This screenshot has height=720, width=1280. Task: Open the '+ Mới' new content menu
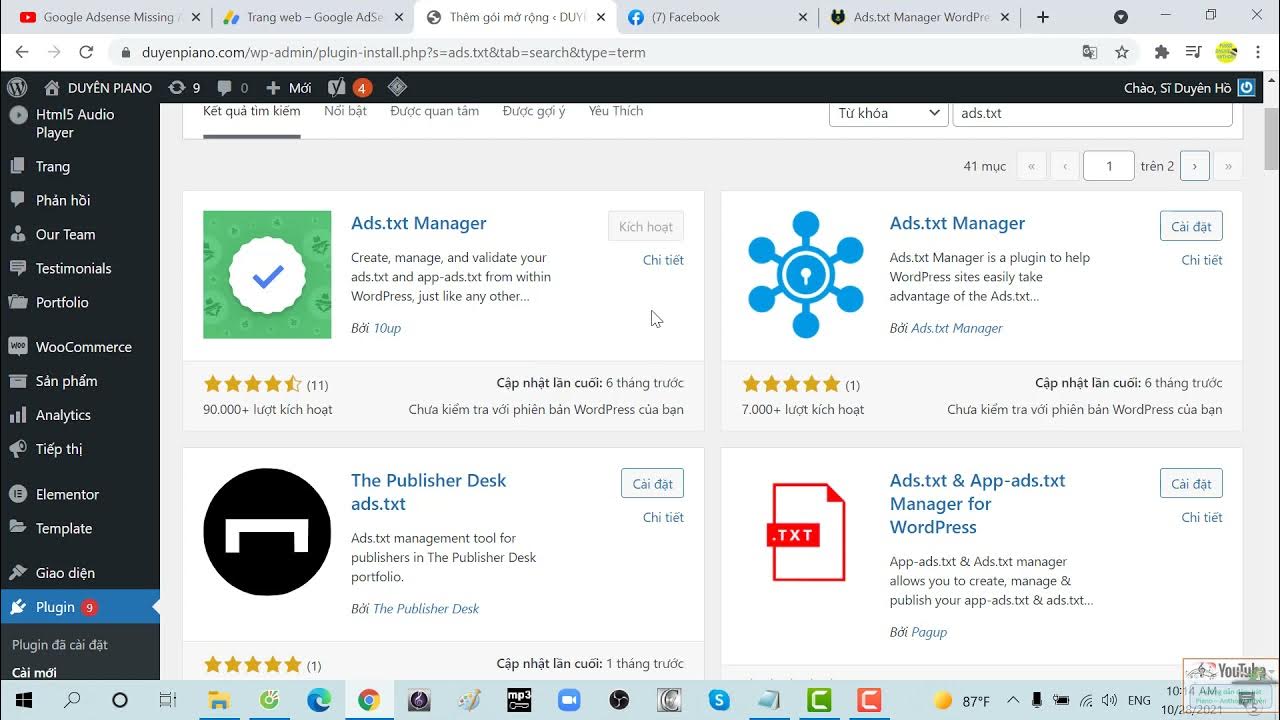click(288, 88)
